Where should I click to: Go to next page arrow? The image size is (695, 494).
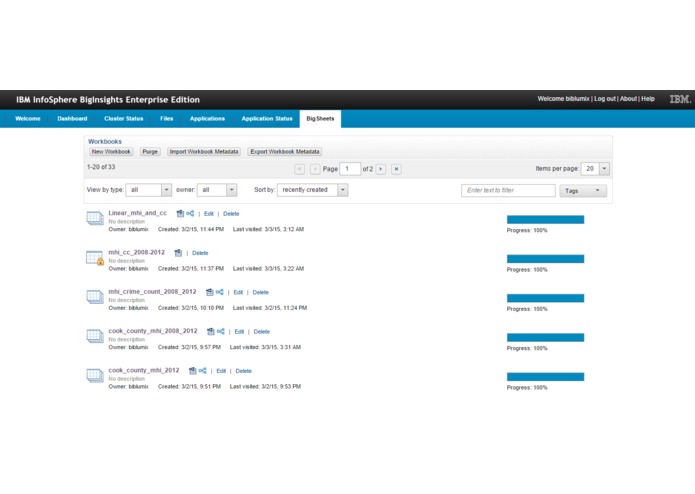point(381,169)
